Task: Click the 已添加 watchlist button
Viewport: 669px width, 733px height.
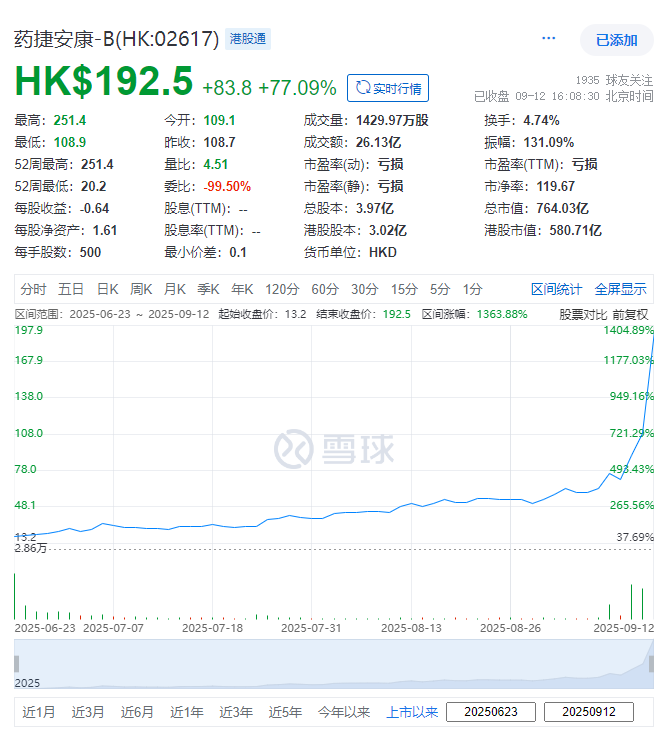Action: coord(617,40)
